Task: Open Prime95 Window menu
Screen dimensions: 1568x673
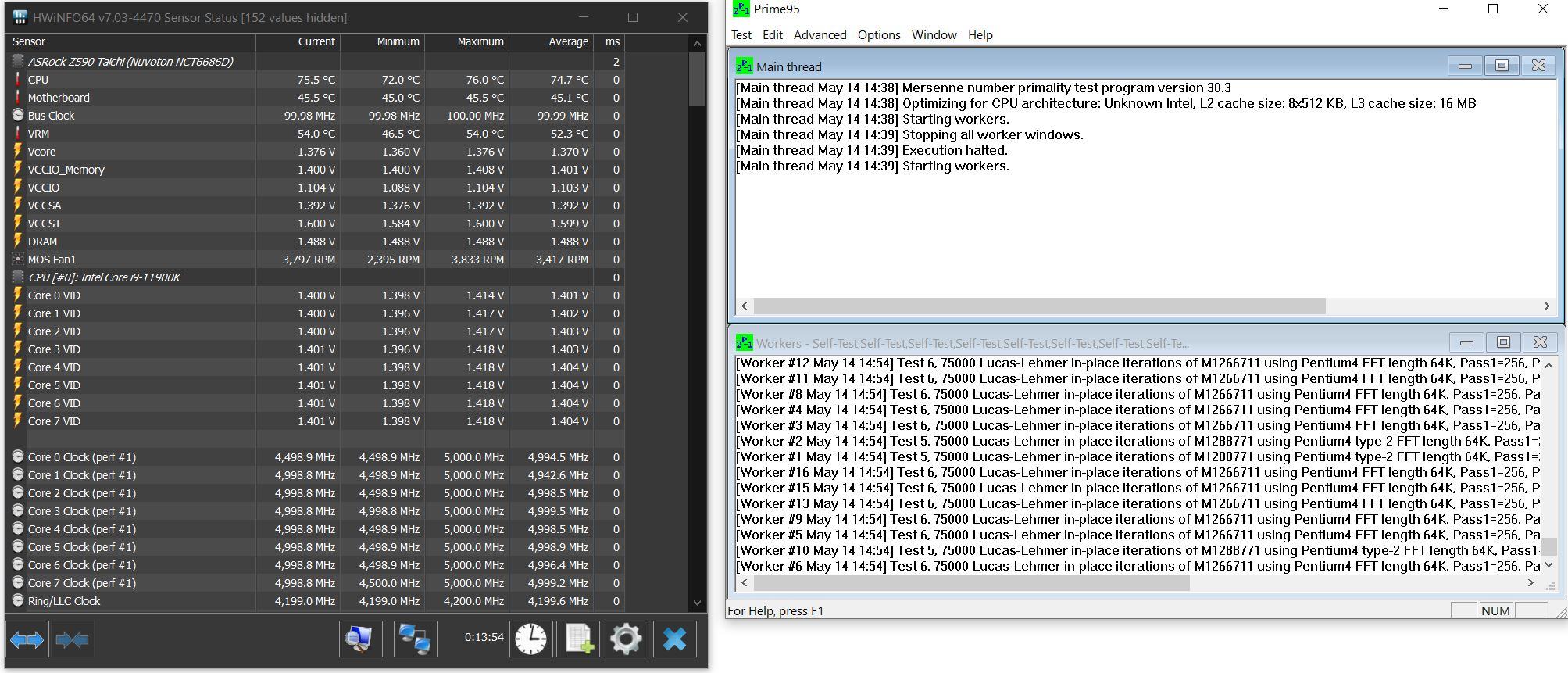Action: (x=934, y=35)
